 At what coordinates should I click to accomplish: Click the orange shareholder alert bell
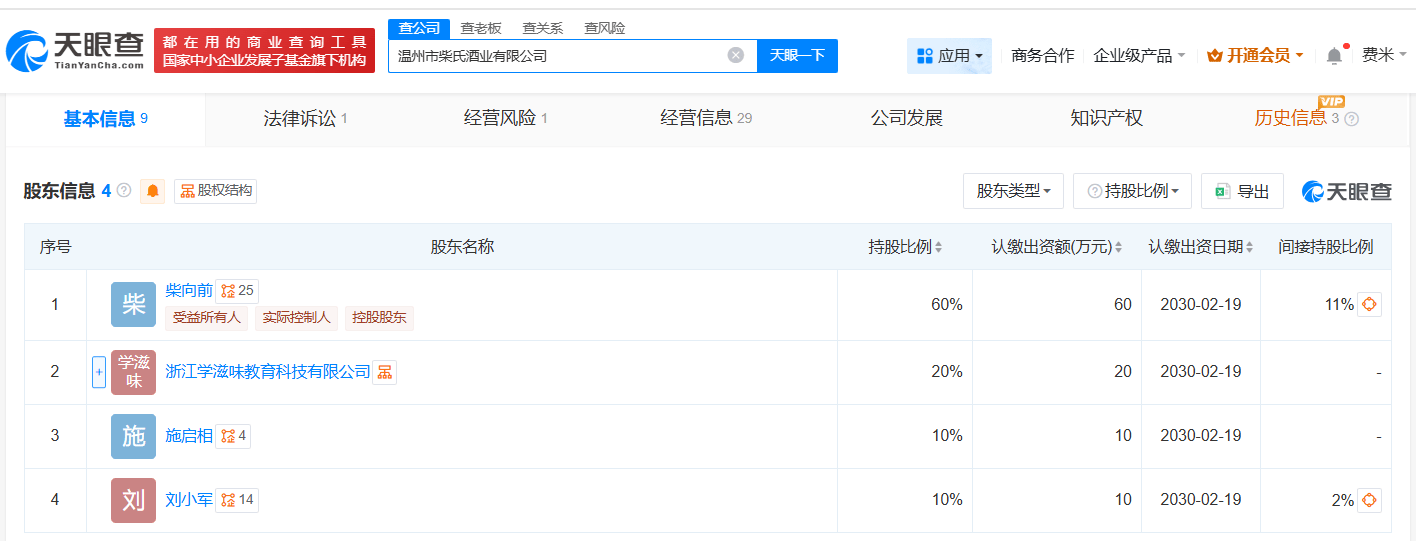[152, 191]
